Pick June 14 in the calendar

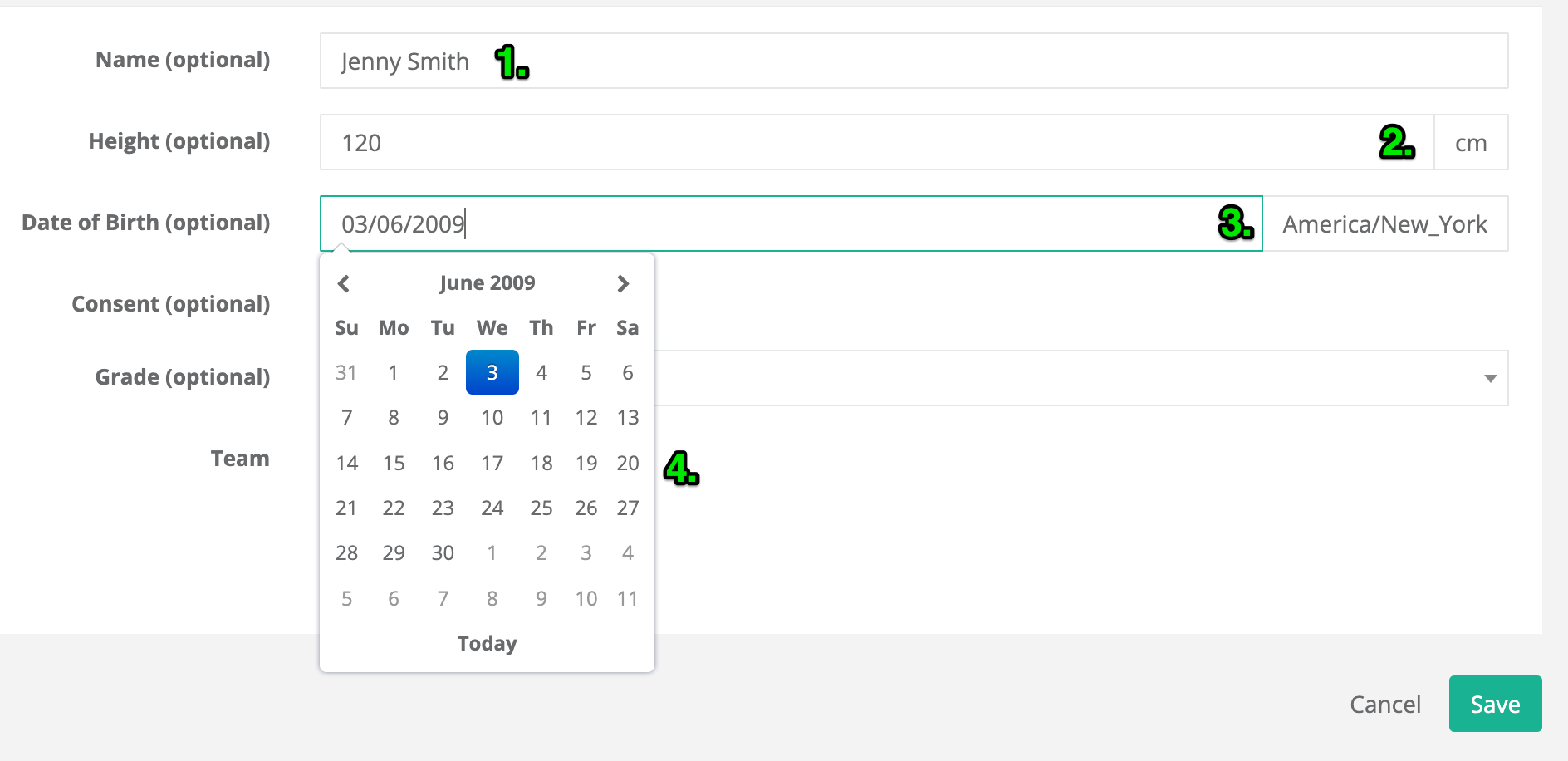point(346,463)
